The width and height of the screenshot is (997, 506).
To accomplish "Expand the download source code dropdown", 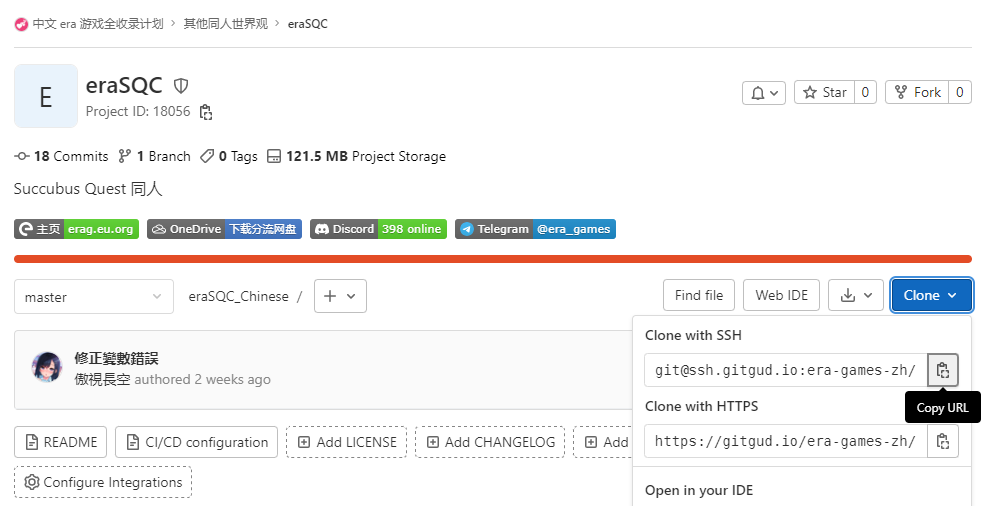I will (856, 296).
